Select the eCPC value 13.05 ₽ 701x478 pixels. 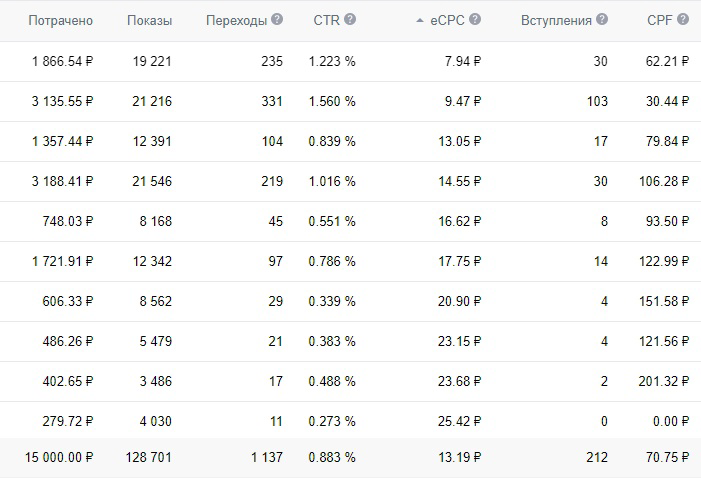point(460,141)
